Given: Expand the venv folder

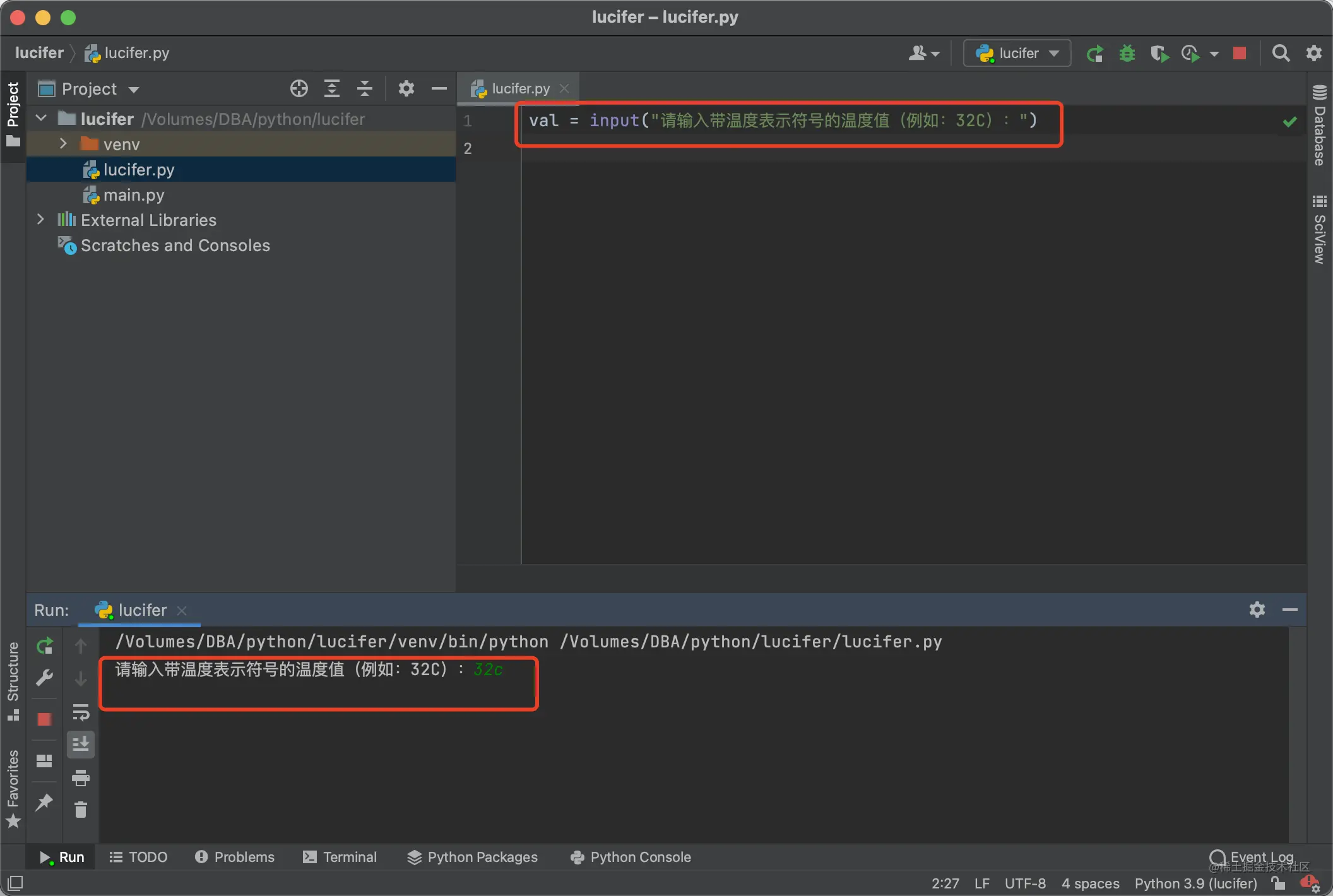Looking at the screenshot, I should [63, 144].
